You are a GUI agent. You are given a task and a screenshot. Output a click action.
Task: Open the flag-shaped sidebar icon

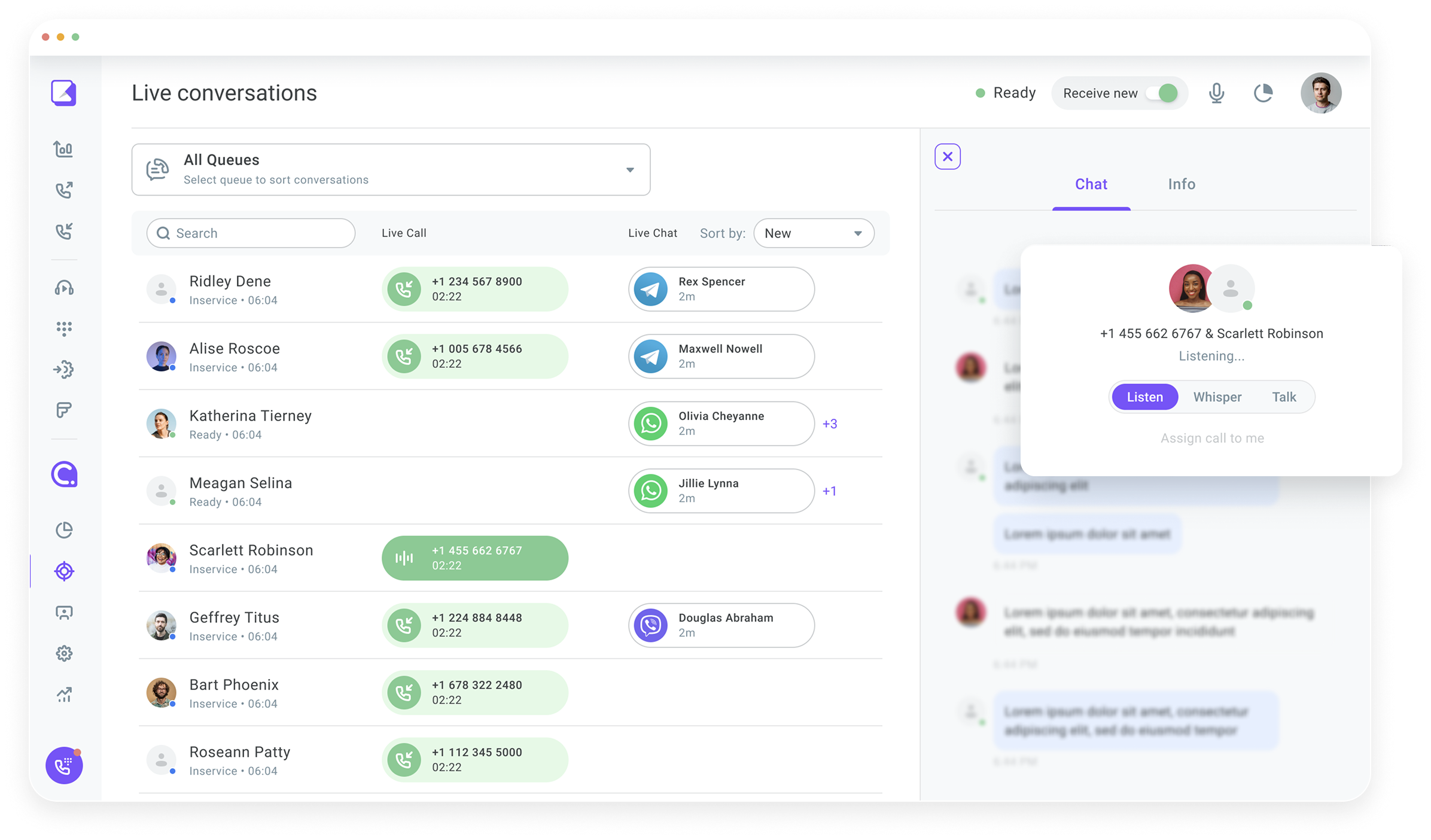click(x=64, y=410)
